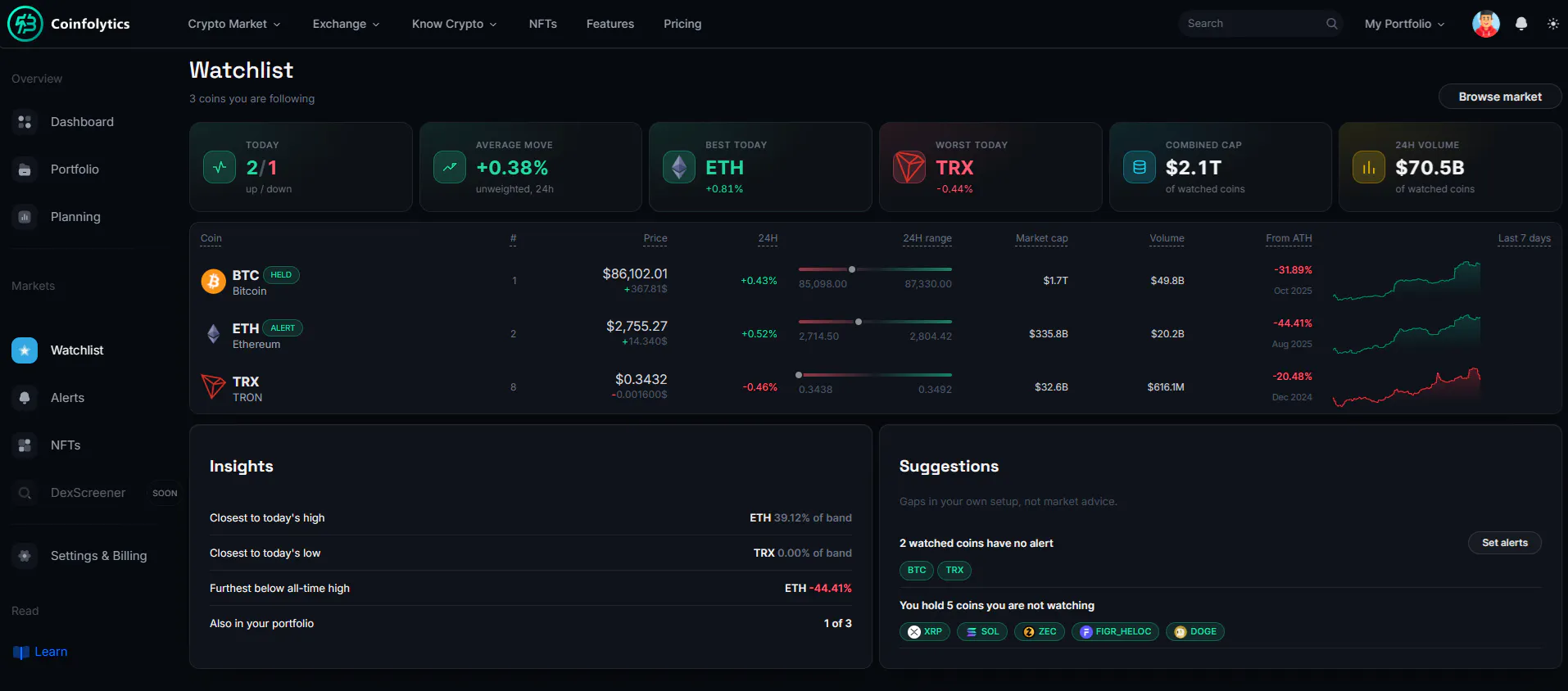Expand the Crypto Market dropdown
Image resolution: width=1568 pixels, height=691 pixels.
coord(234,24)
